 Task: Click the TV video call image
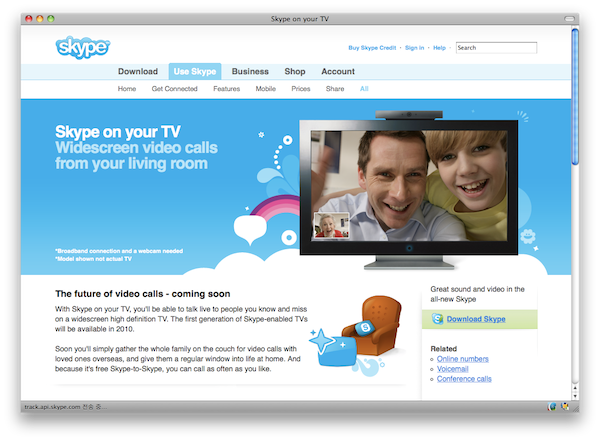(409, 187)
